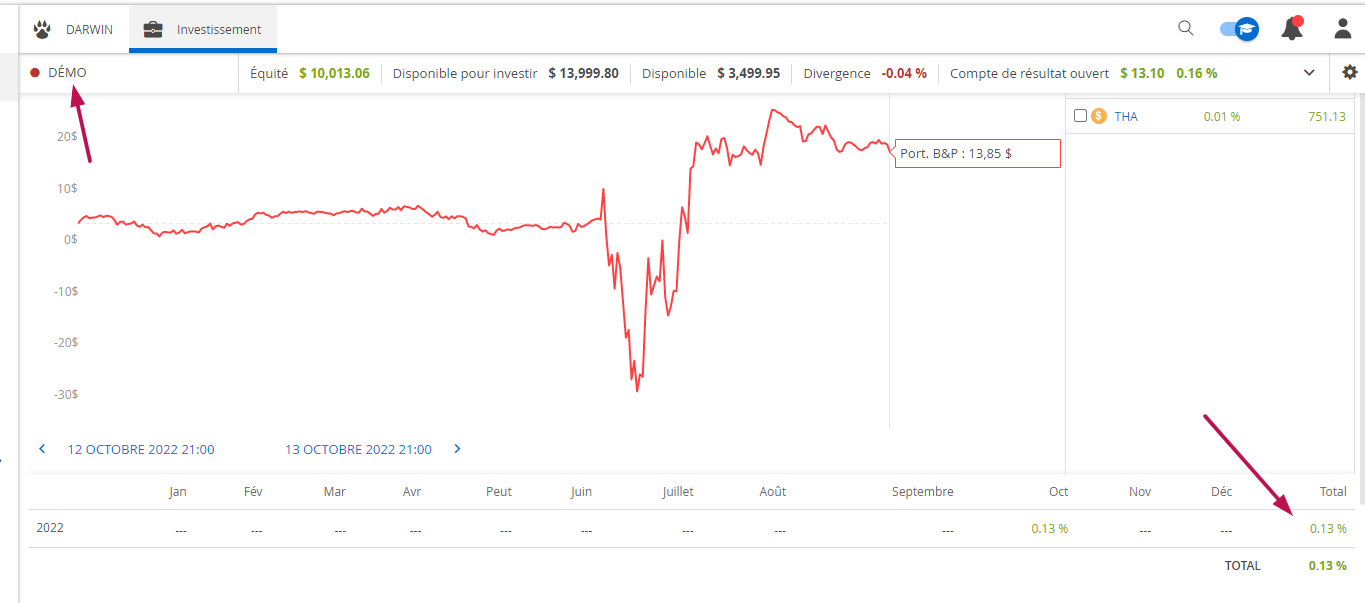Click the Darwin paw logo icon

tap(42, 29)
